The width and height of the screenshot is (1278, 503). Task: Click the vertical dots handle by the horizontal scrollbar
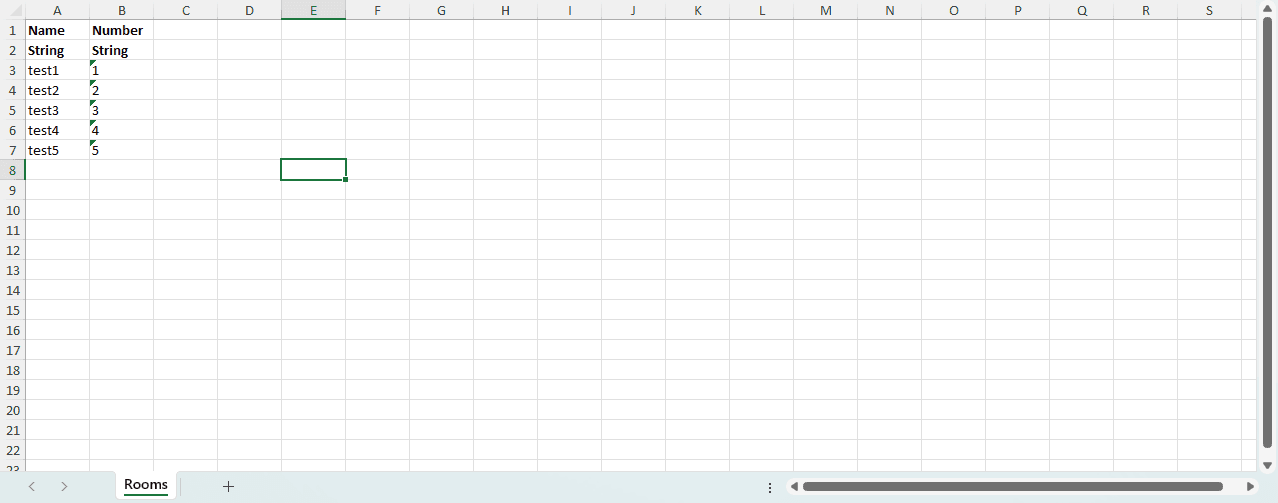(x=770, y=487)
